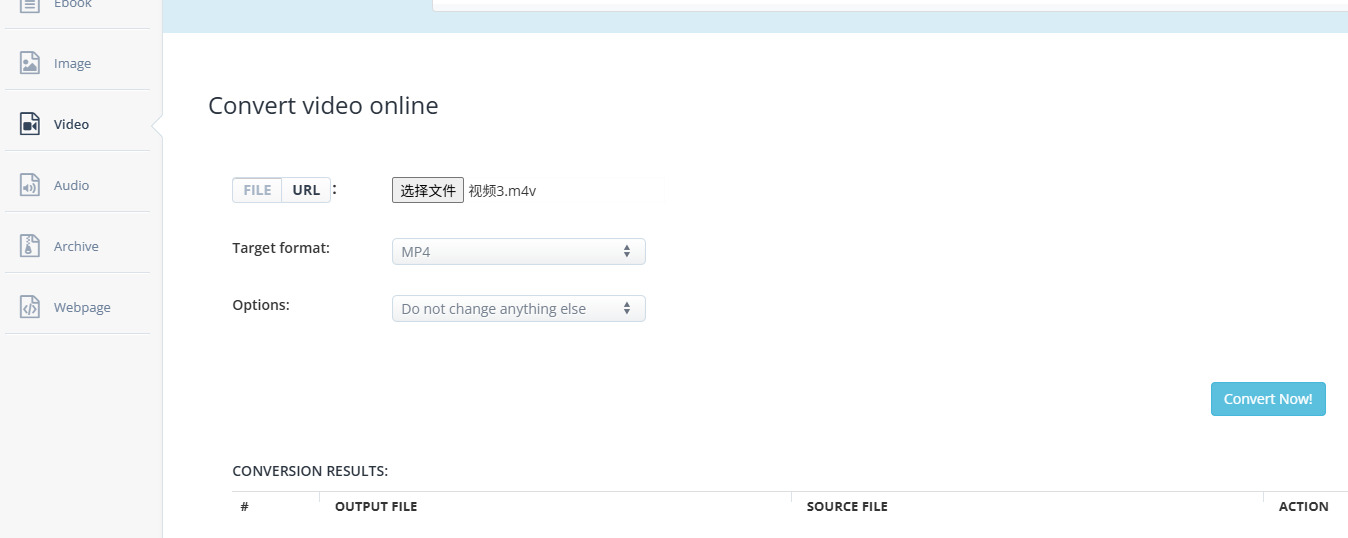This screenshot has width=1348, height=538.
Task: Click the Image category icon
Action: click(x=30, y=63)
